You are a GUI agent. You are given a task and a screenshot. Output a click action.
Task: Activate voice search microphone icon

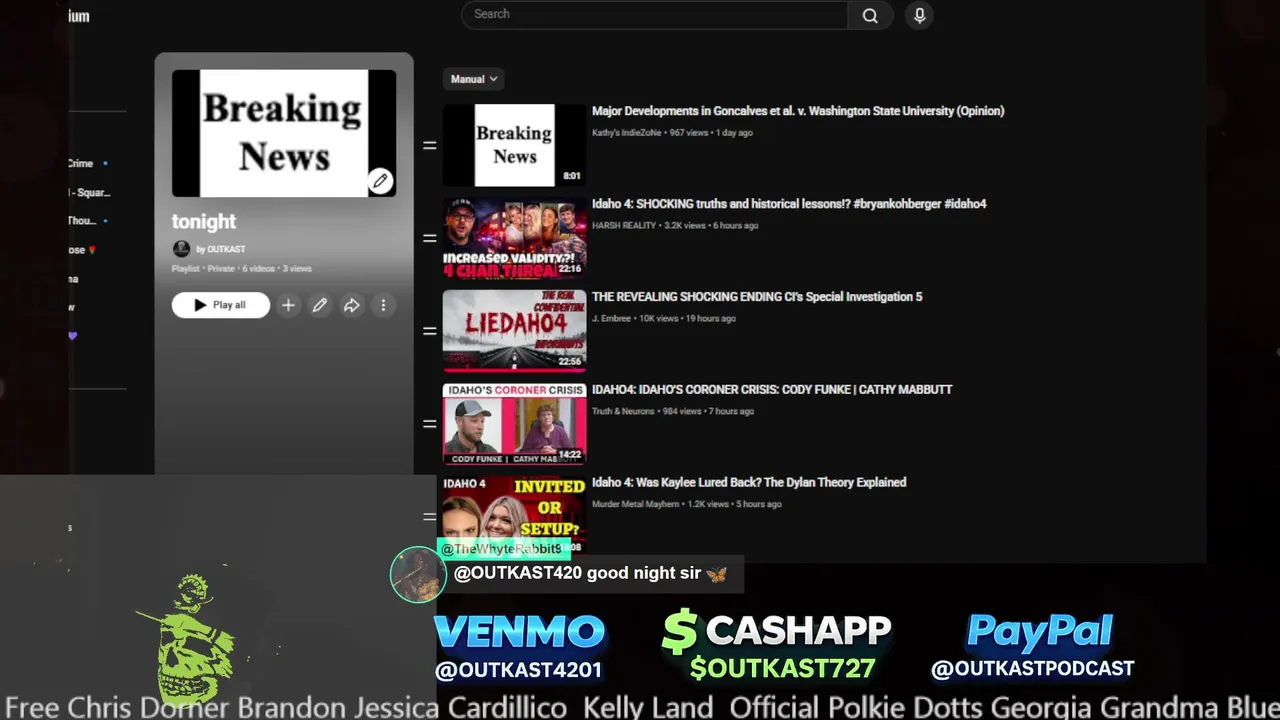(920, 15)
